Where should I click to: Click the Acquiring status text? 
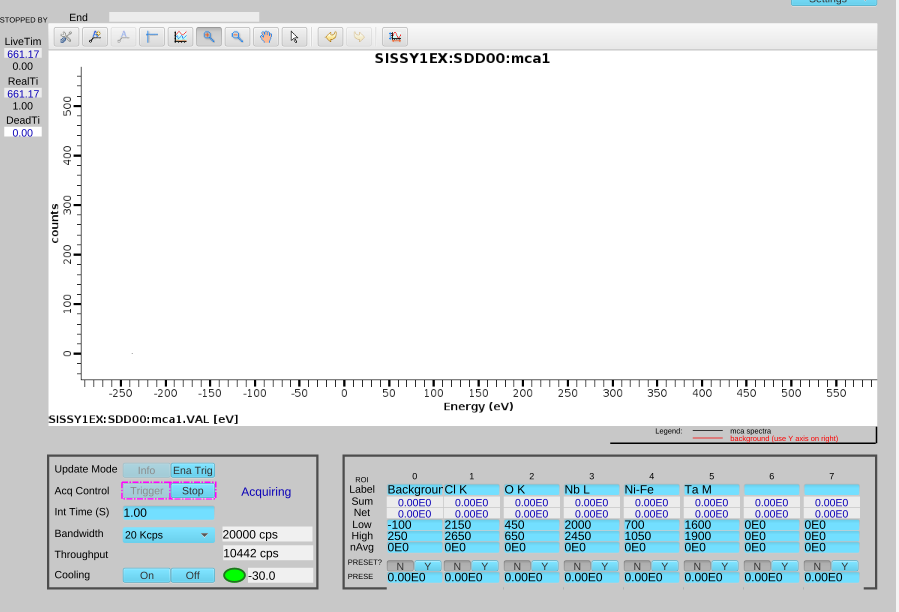[x=266, y=492]
